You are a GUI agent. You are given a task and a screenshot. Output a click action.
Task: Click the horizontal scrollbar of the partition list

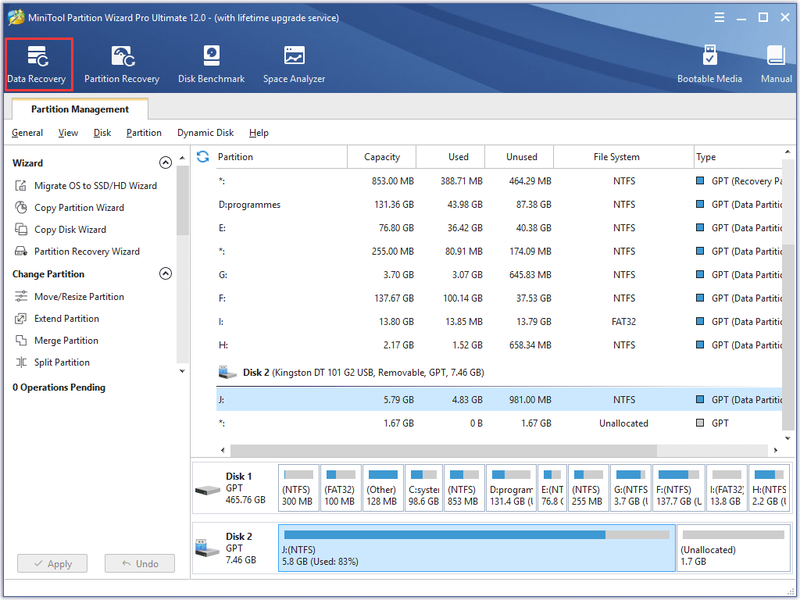coord(443,451)
